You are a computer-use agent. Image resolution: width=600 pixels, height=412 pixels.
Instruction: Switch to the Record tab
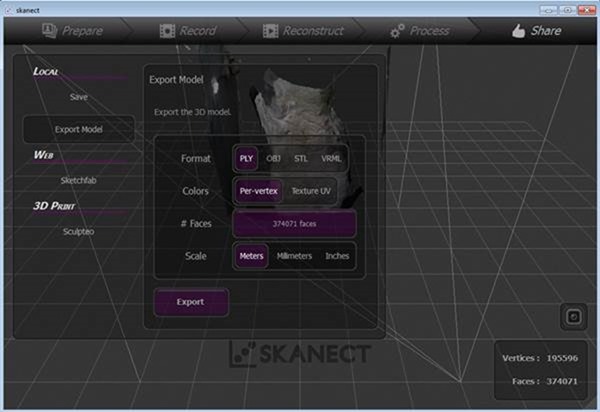pos(188,31)
